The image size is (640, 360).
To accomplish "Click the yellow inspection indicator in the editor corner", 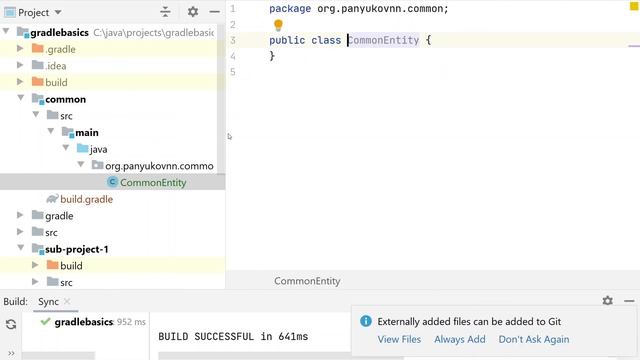I will 634,6.
